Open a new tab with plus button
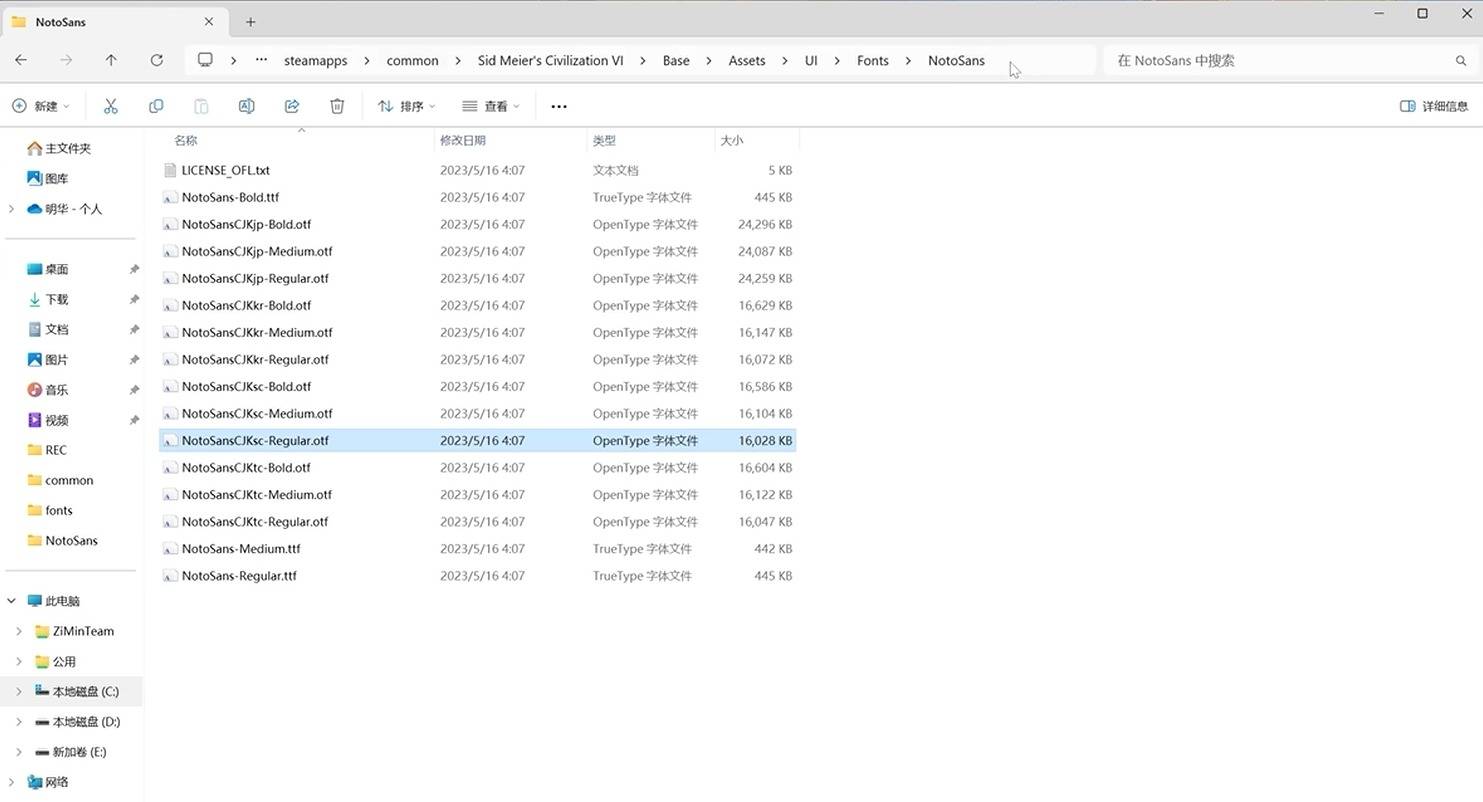 250,21
